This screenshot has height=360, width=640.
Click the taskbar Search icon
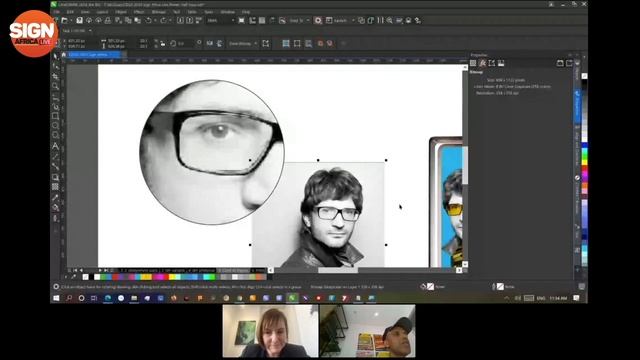(x=69, y=298)
